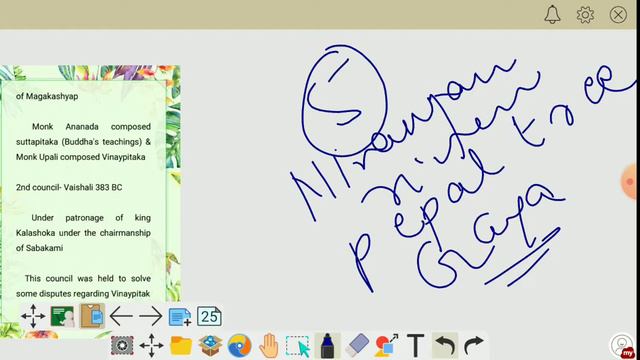The image size is (640, 360).
Task: Open the resources box icon
Action: pyautogui.click(x=210, y=345)
